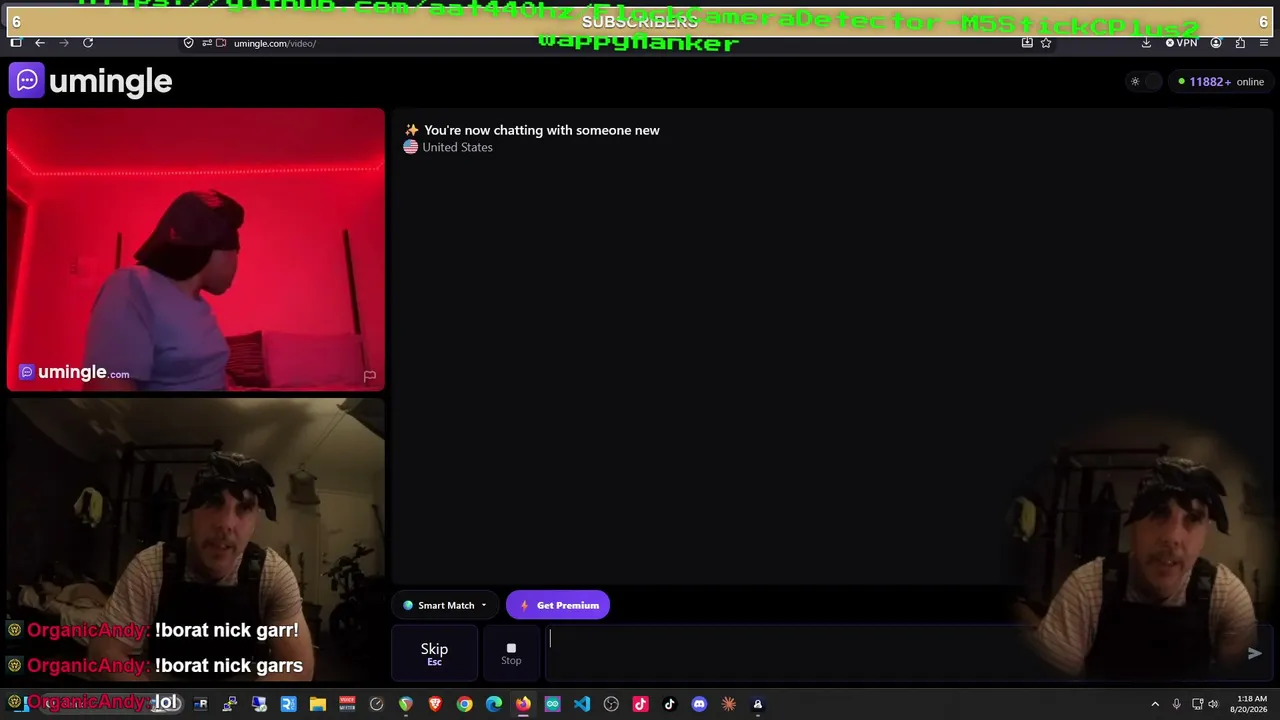Click the 11882+ online counter
This screenshot has height=720, width=1280.
(x=1221, y=82)
